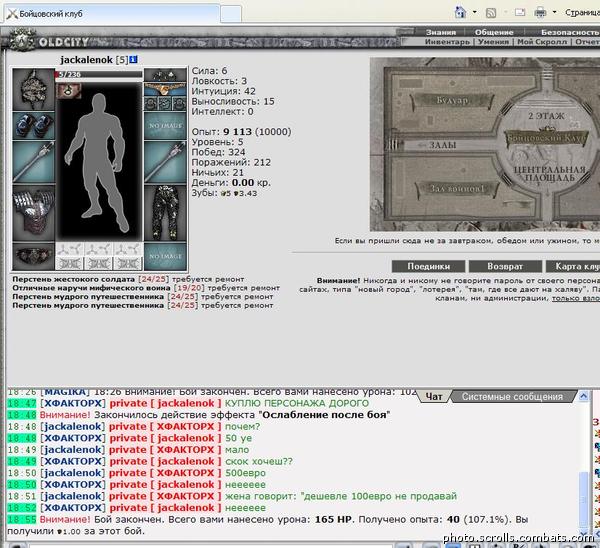Click the read mail icon in browser toolbar
This screenshot has width=600, height=548.
(520, 13)
